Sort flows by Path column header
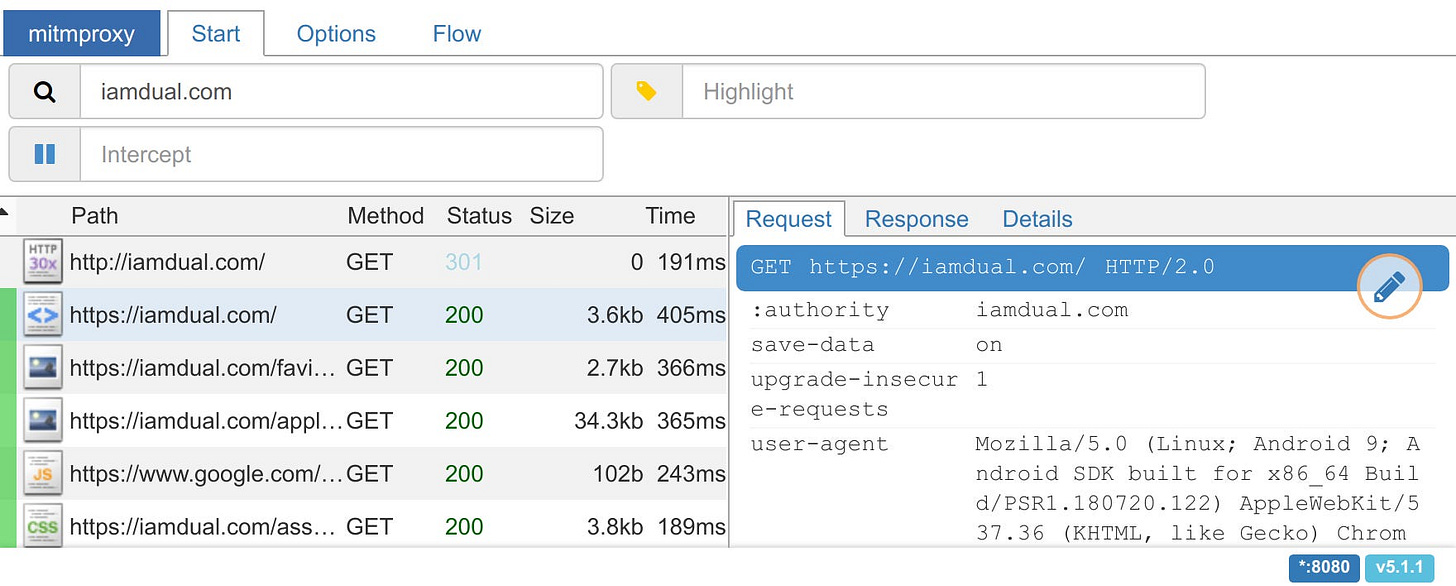This screenshot has width=1456, height=586. pos(95,216)
